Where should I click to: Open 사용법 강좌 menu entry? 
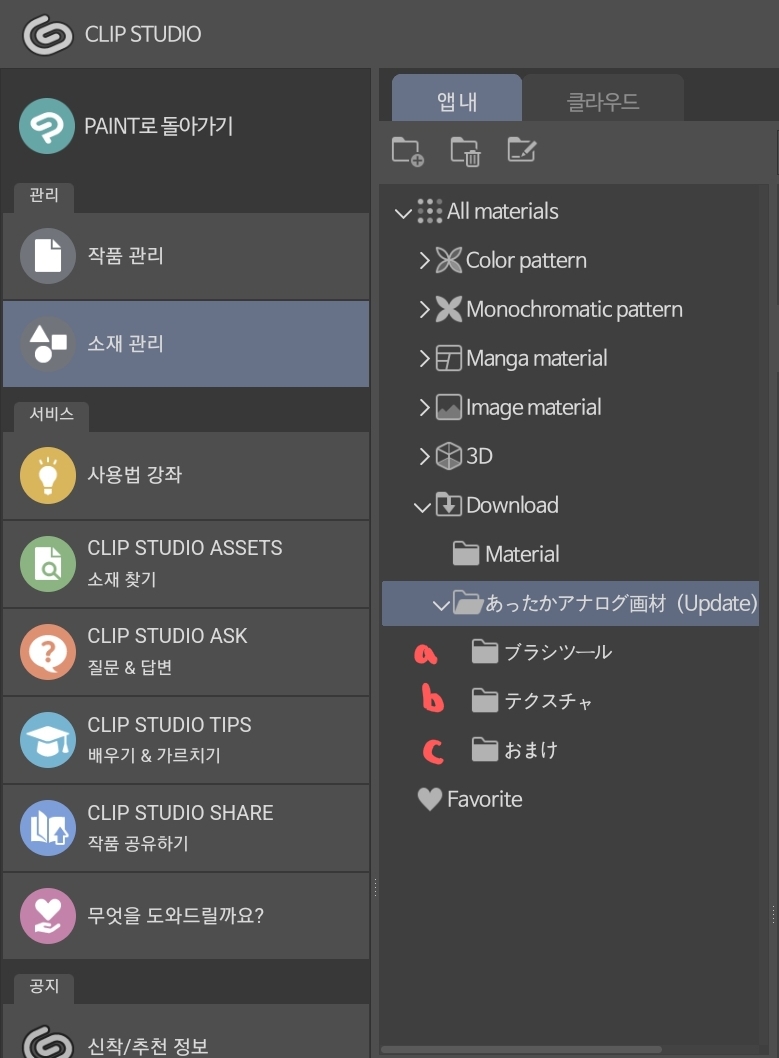pos(186,476)
